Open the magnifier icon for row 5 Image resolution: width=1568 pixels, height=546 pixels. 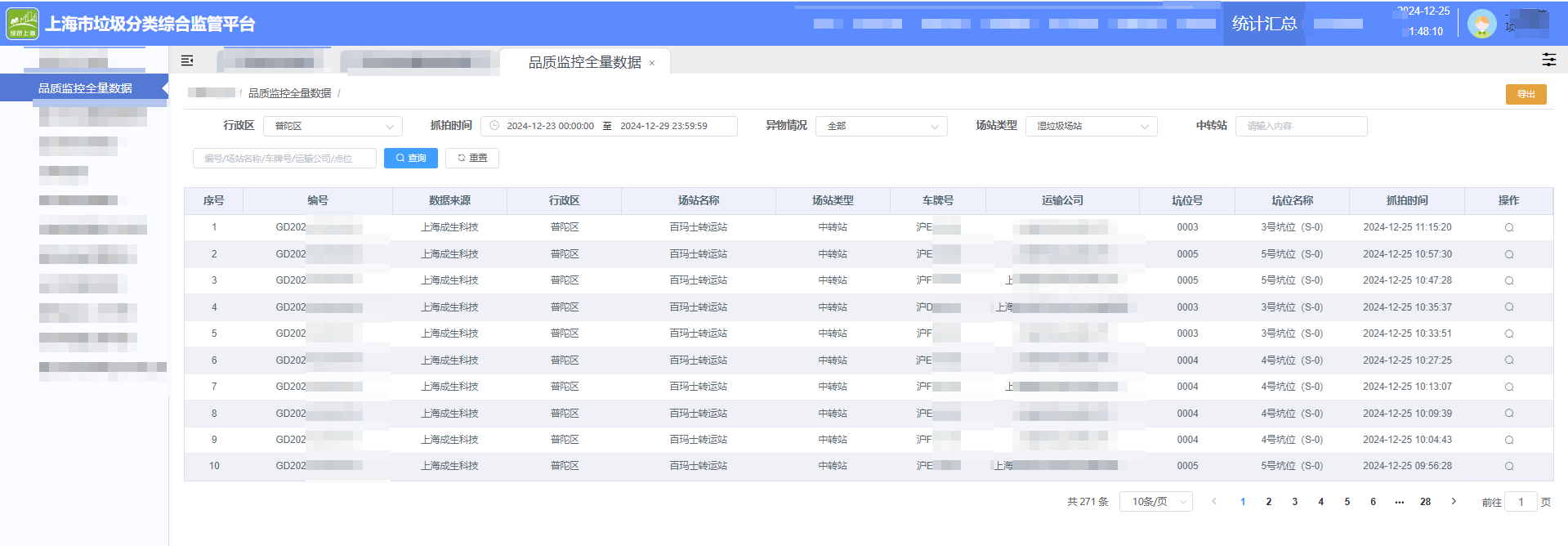pyautogui.click(x=1508, y=333)
